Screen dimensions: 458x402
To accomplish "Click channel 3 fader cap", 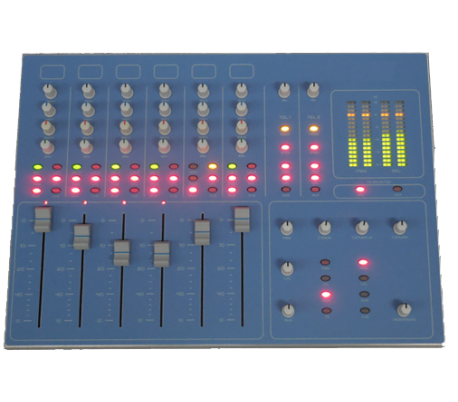I will (x=122, y=252).
